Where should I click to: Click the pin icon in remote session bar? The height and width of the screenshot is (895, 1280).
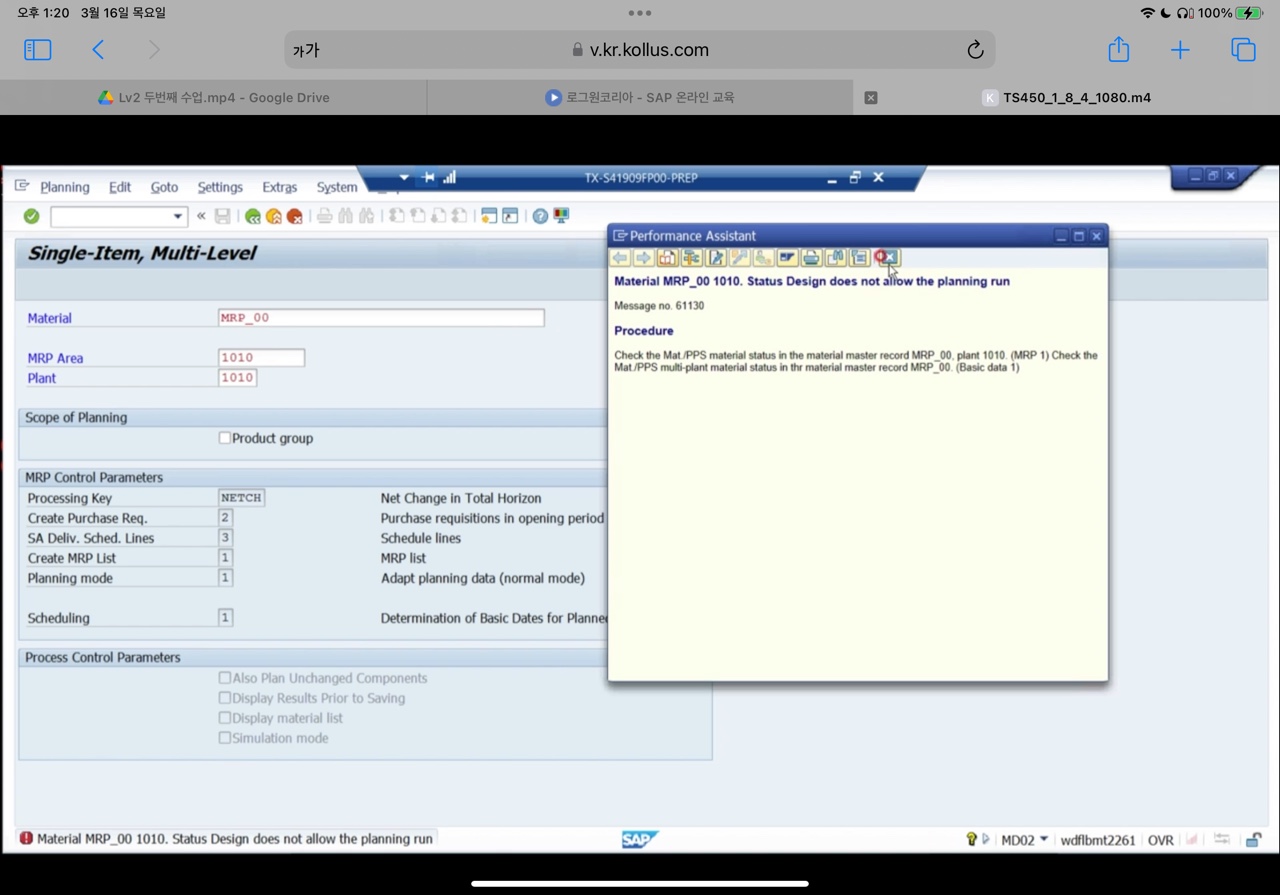[428, 177]
